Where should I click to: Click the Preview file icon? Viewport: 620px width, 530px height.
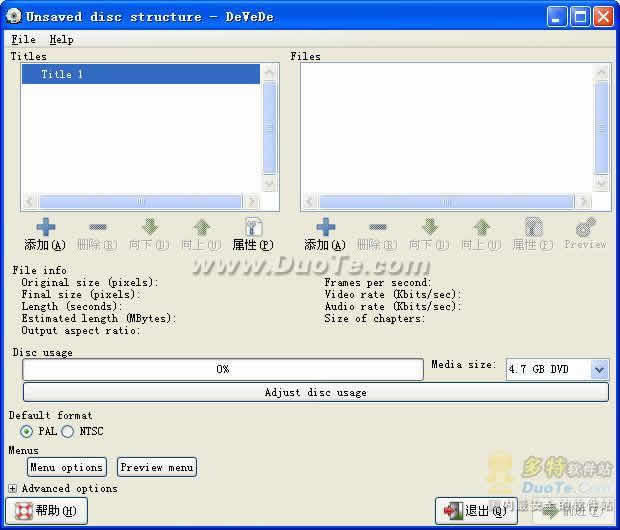coord(585,228)
